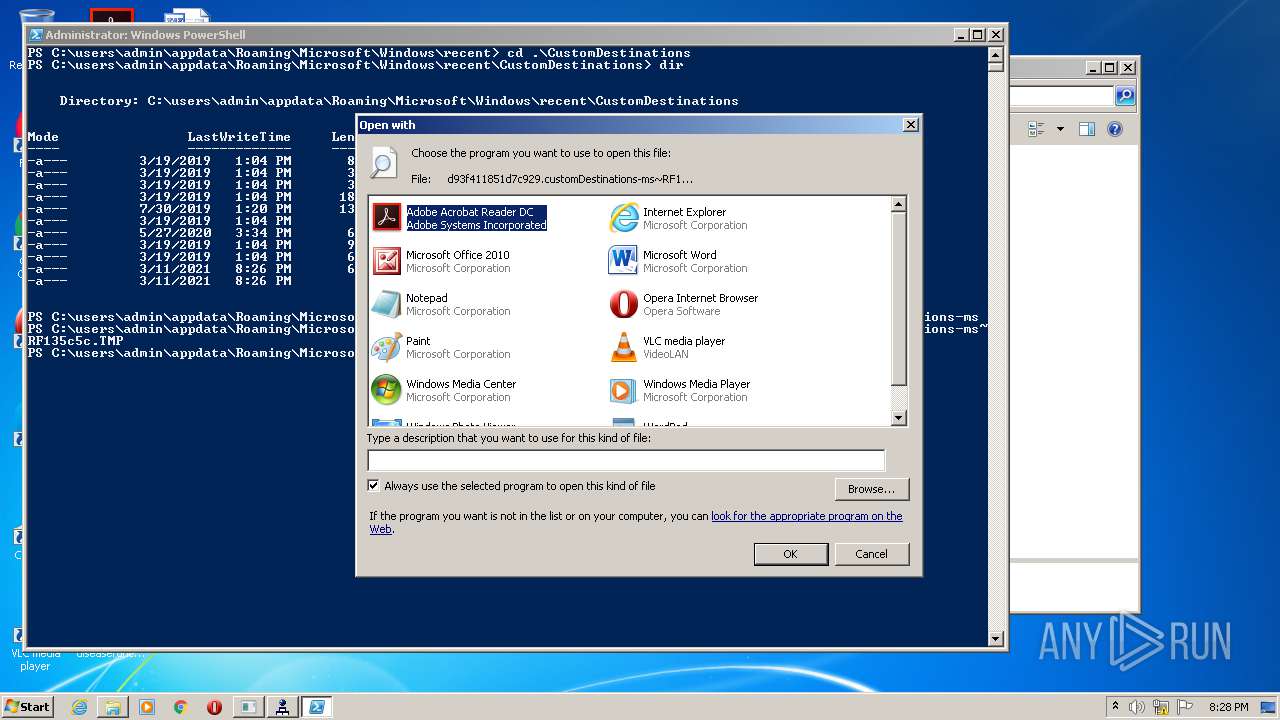Viewport: 1280px width, 720px height.
Task: Launch Google Chrome from taskbar
Action: pos(180,707)
